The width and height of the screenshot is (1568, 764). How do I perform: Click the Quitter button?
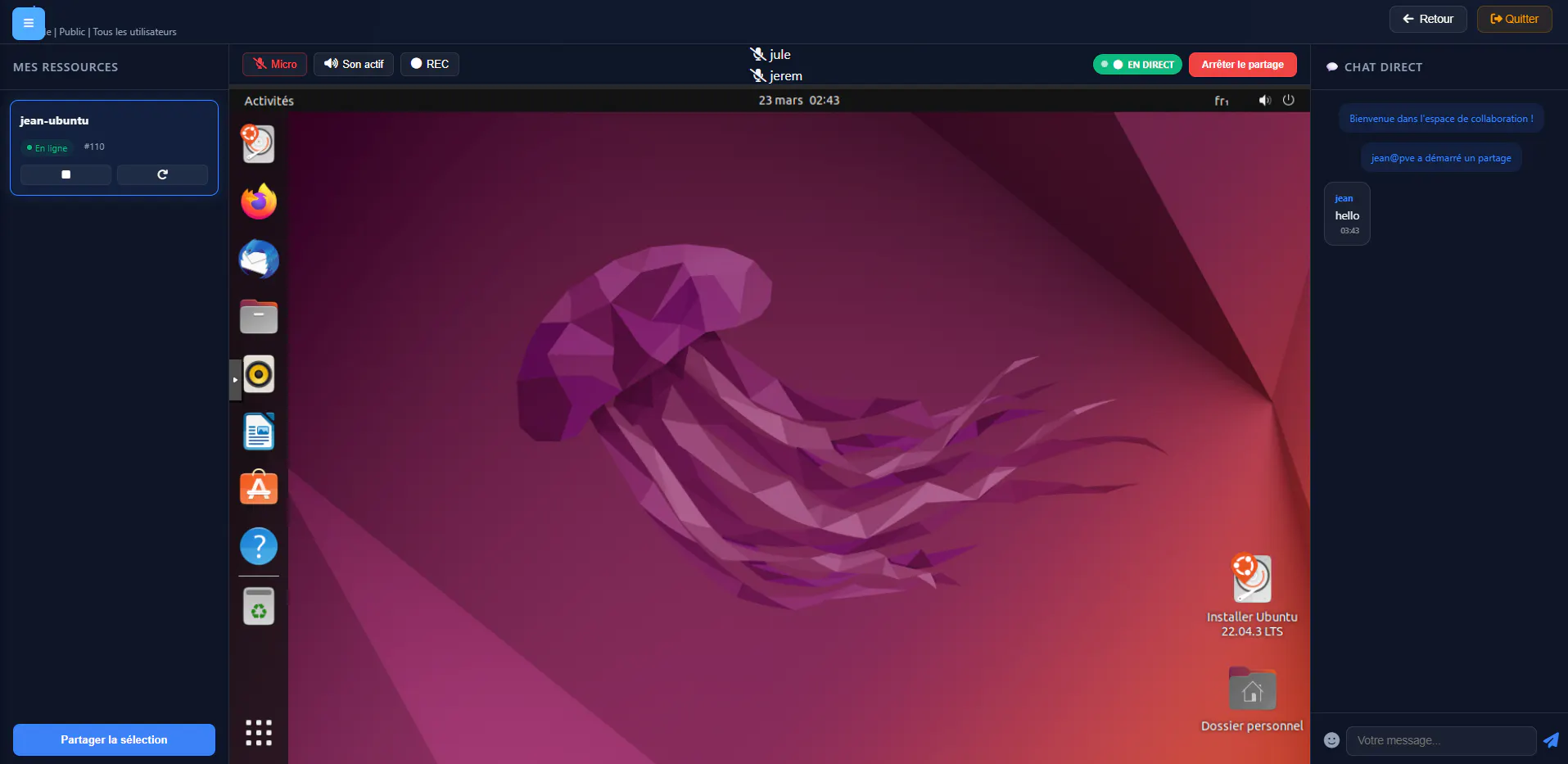[1514, 19]
